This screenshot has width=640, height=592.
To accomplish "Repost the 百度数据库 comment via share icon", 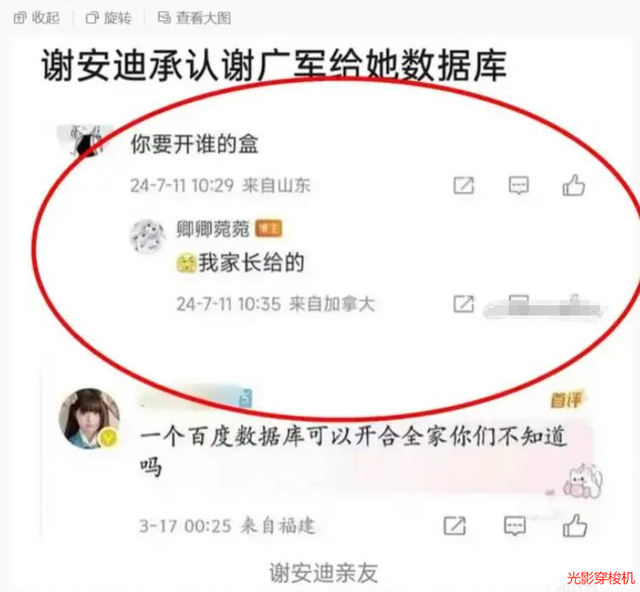I will tap(454, 525).
